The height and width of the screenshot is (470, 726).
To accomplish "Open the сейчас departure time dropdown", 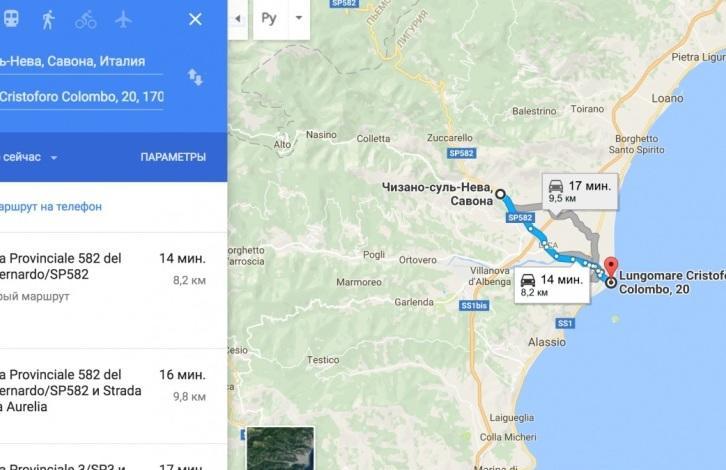I will (x=29, y=157).
